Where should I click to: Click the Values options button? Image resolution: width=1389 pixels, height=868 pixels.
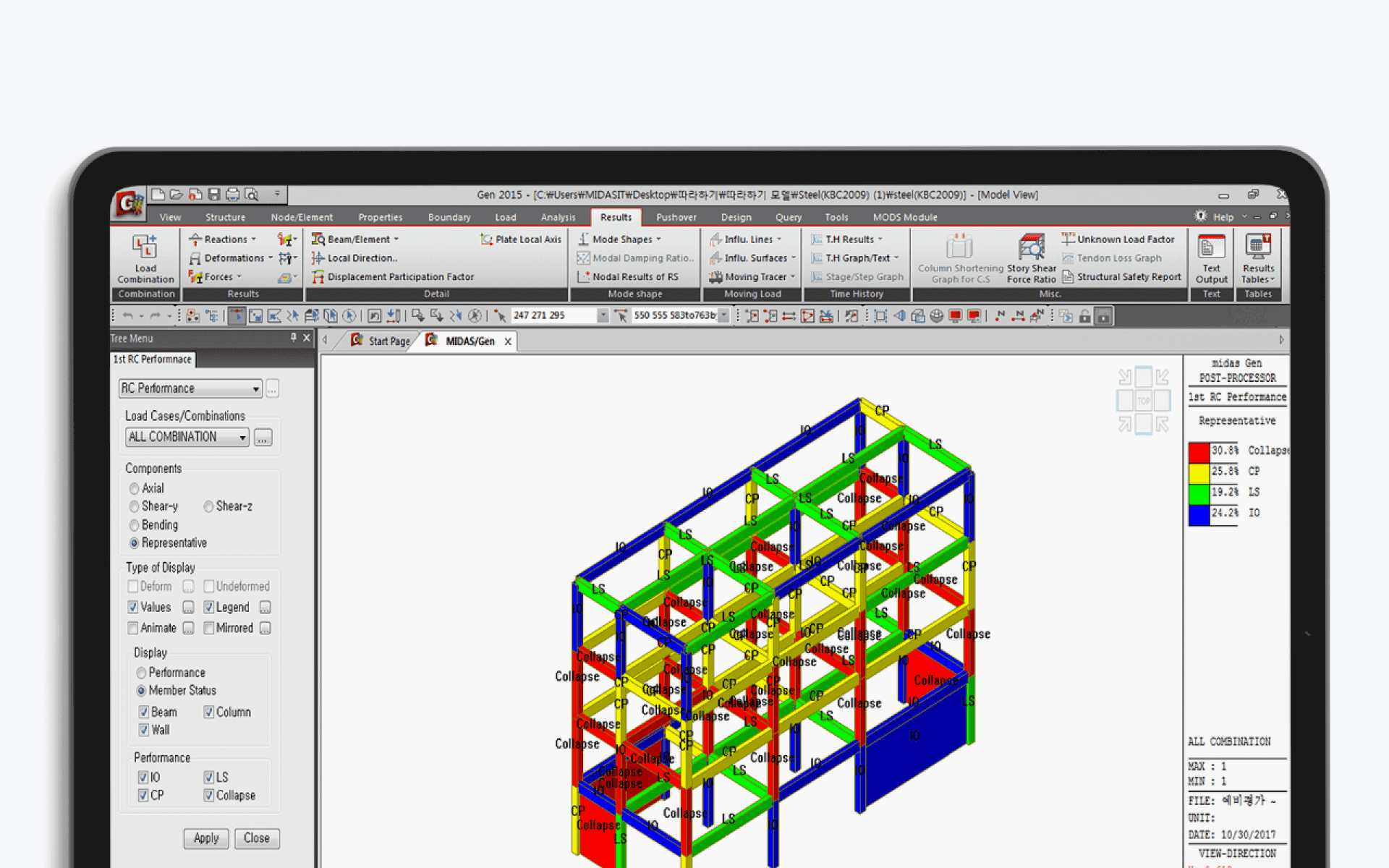pos(188,608)
